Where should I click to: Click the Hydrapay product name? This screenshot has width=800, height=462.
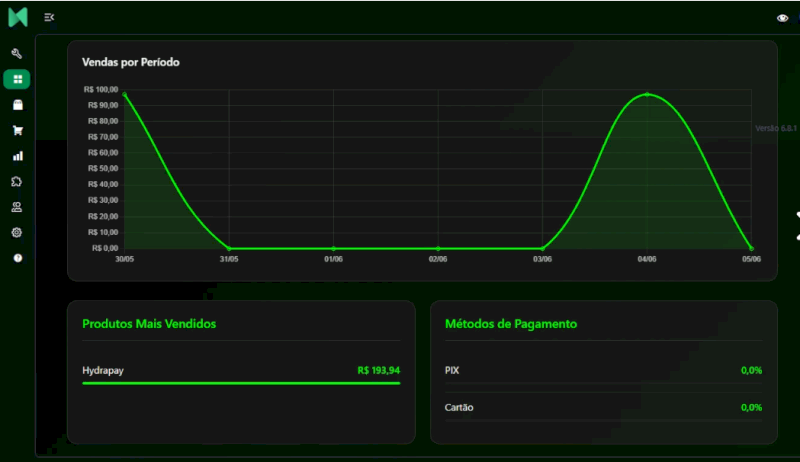pyautogui.click(x=103, y=370)
